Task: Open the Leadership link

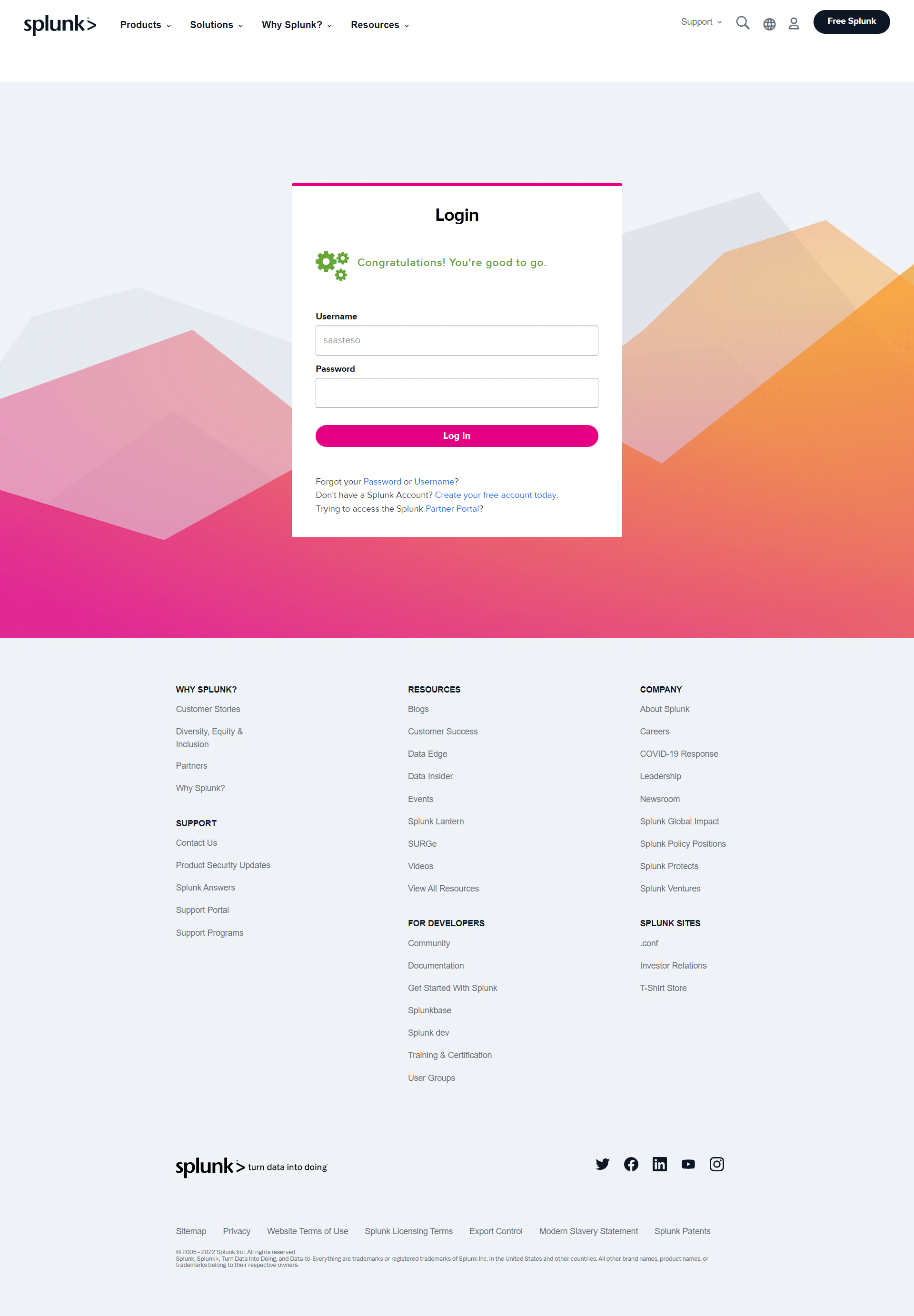Action: (x=660, y=776)
